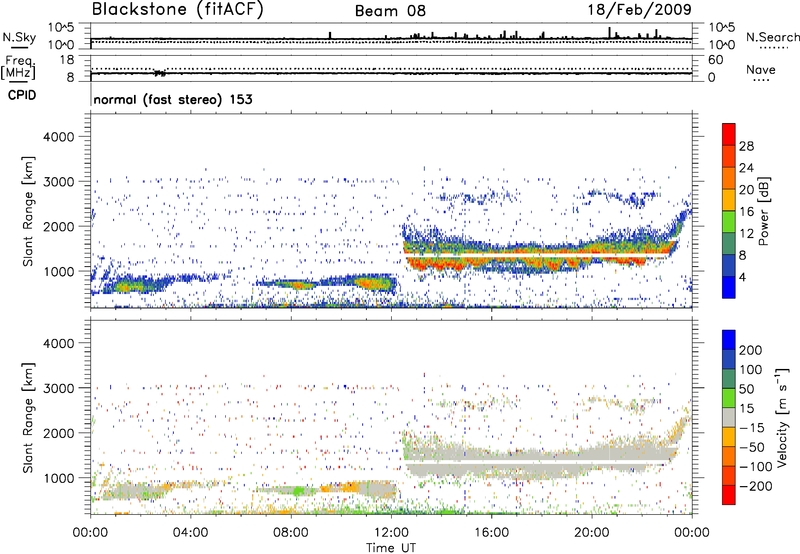Screen dimensions: 800x554
Task: Click the 'Blackstone (fitACF)' plot title
Action: [x=178, y=10]
